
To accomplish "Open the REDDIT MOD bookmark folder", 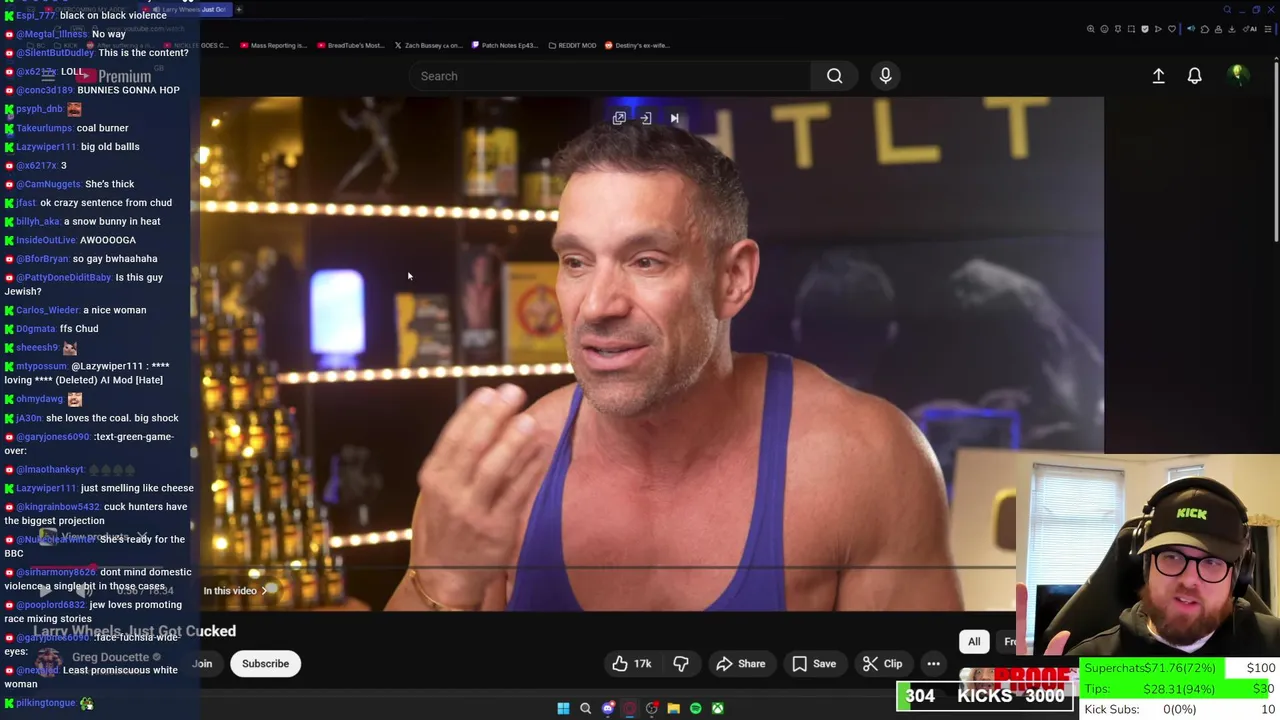I will (572, 45).
